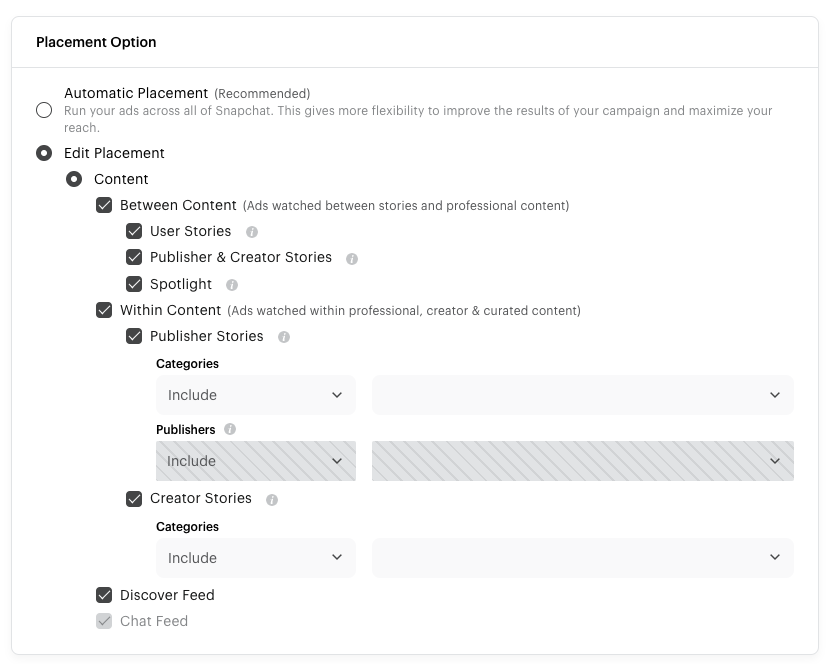Toggle the Spotlight checkbox
Viewport: 833px width, 664px height.
coord(134,284)
